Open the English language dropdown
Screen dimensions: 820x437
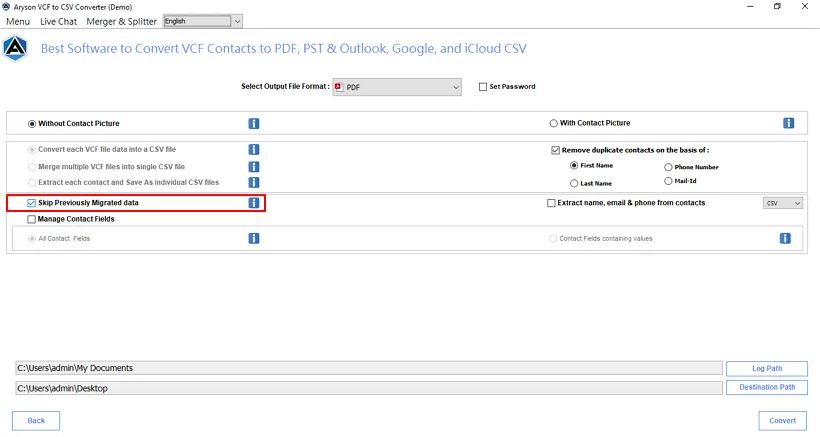202,21
